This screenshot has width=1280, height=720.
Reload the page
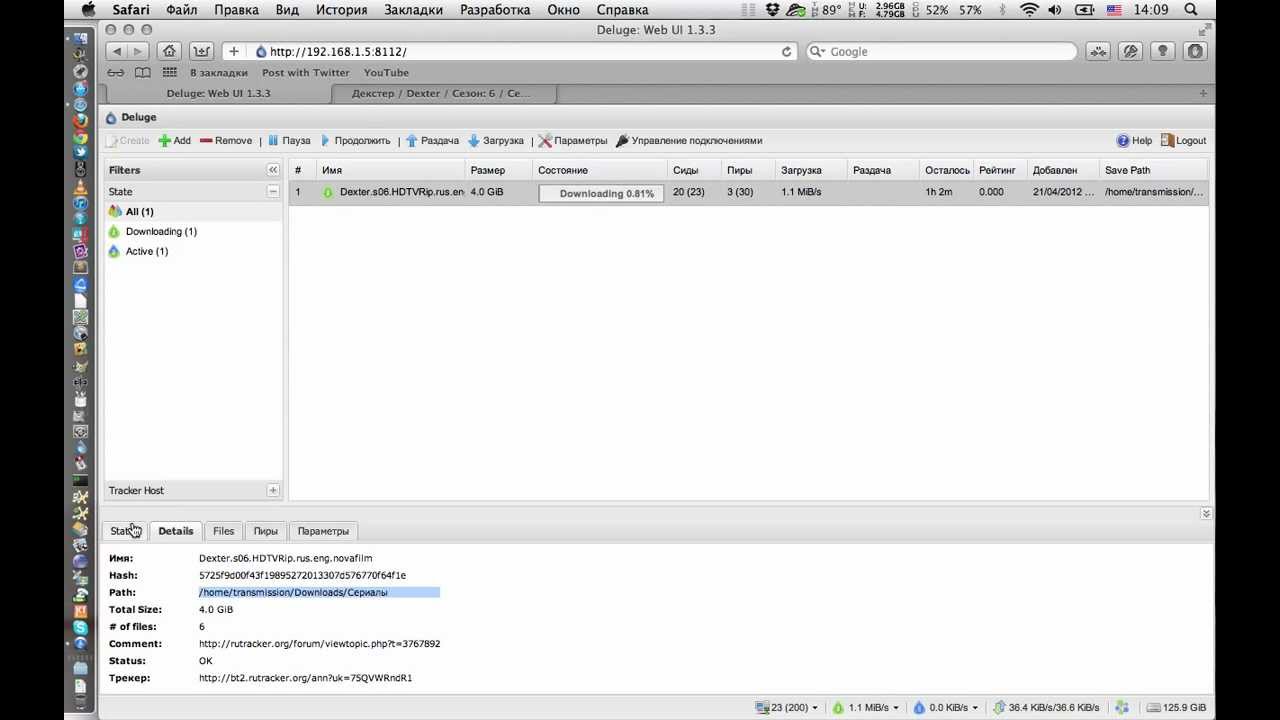coord(786,52)
